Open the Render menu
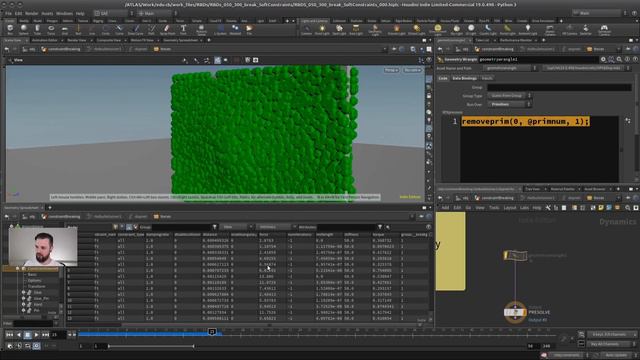 coord(32,13)
